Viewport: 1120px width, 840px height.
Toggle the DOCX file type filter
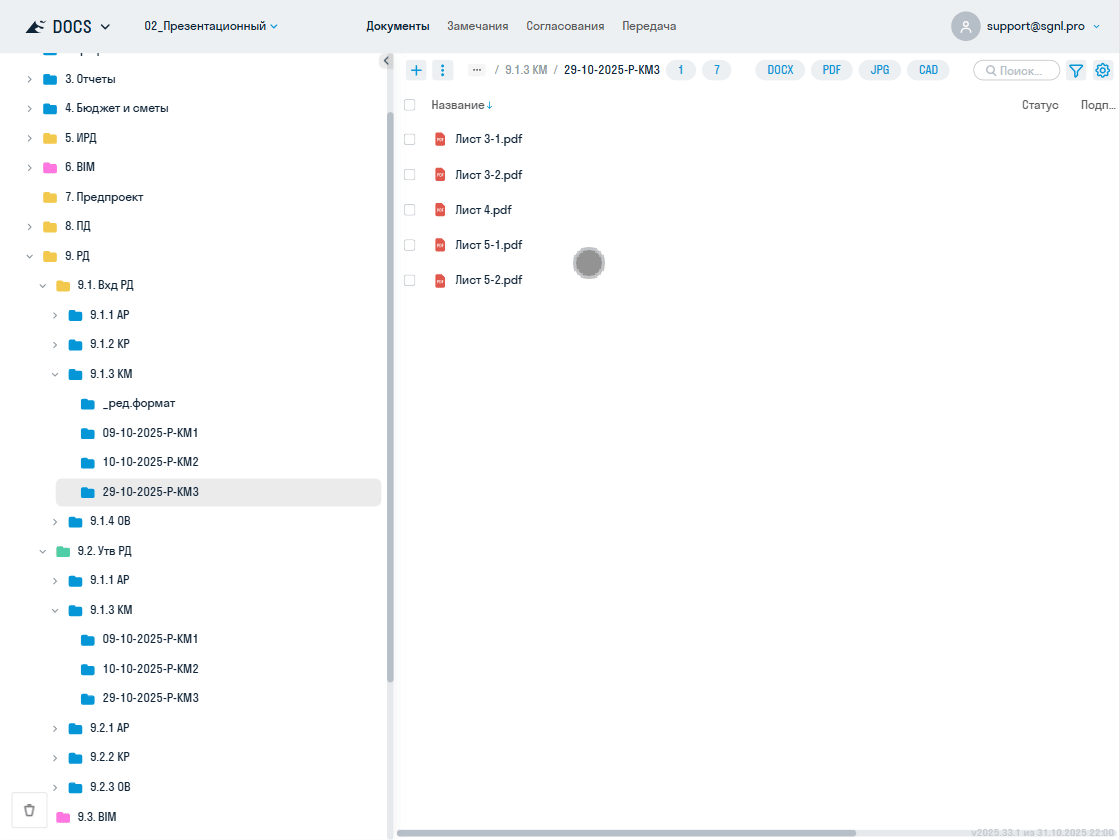pyautogui.click(x=780, y=69)
